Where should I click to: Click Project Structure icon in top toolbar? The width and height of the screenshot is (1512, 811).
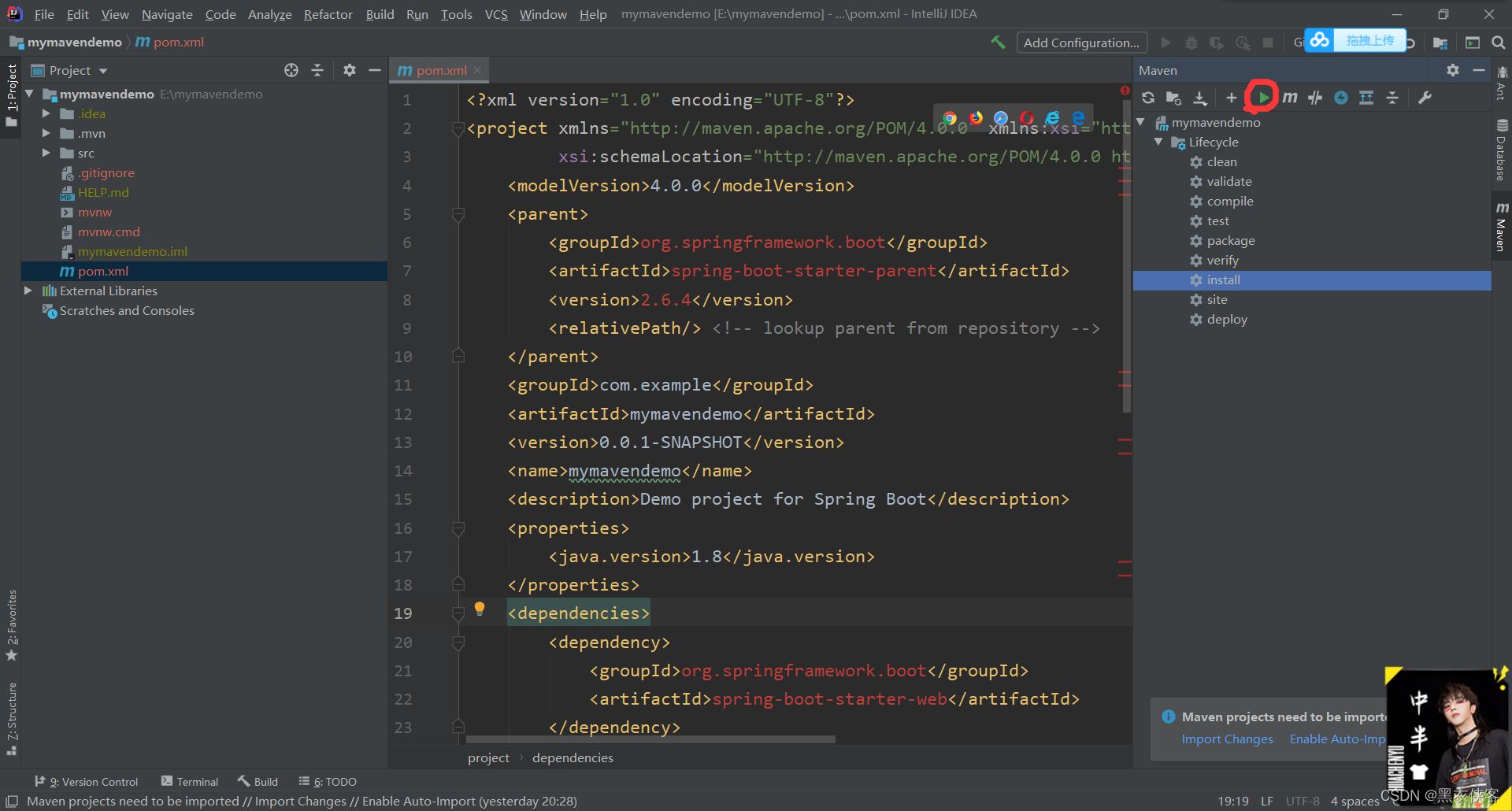coord(1440,43)
